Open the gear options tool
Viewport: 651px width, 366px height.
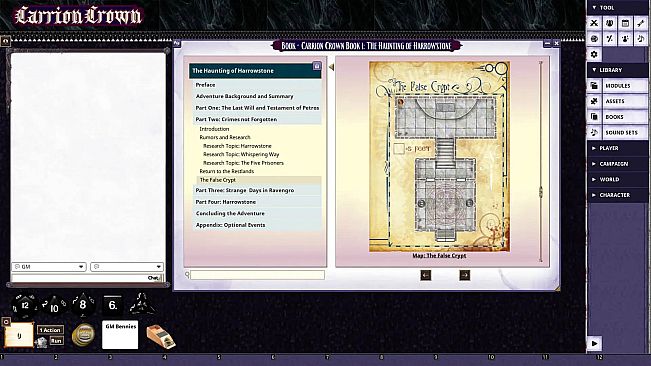click(594, 54)
